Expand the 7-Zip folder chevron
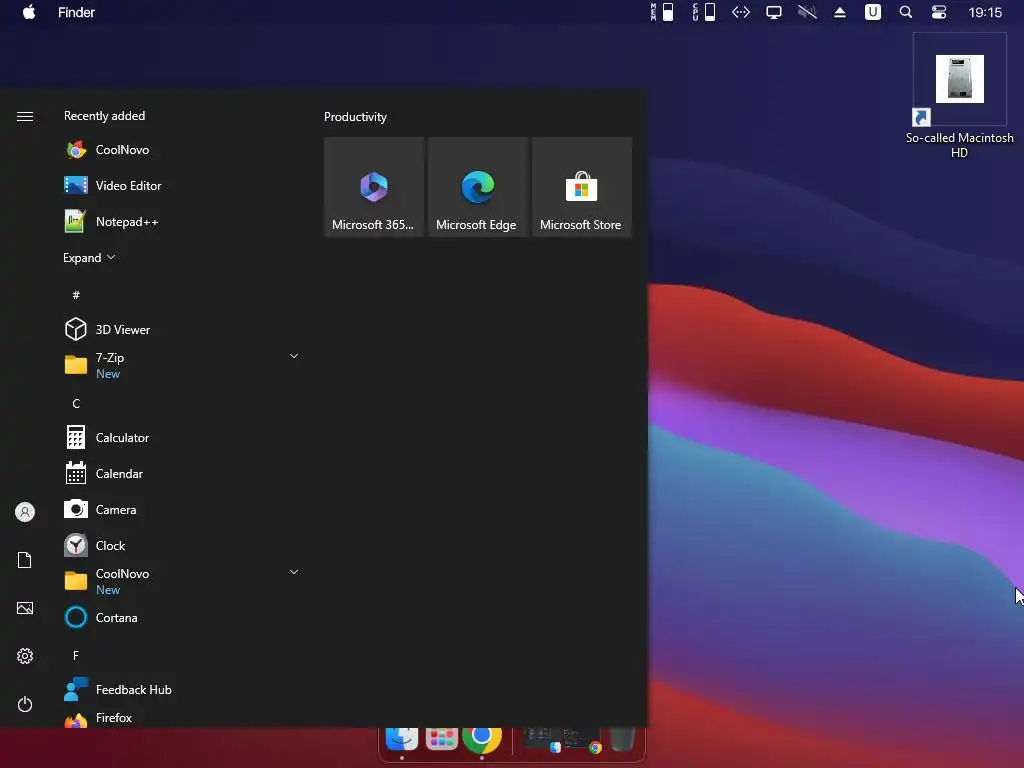 294,357
